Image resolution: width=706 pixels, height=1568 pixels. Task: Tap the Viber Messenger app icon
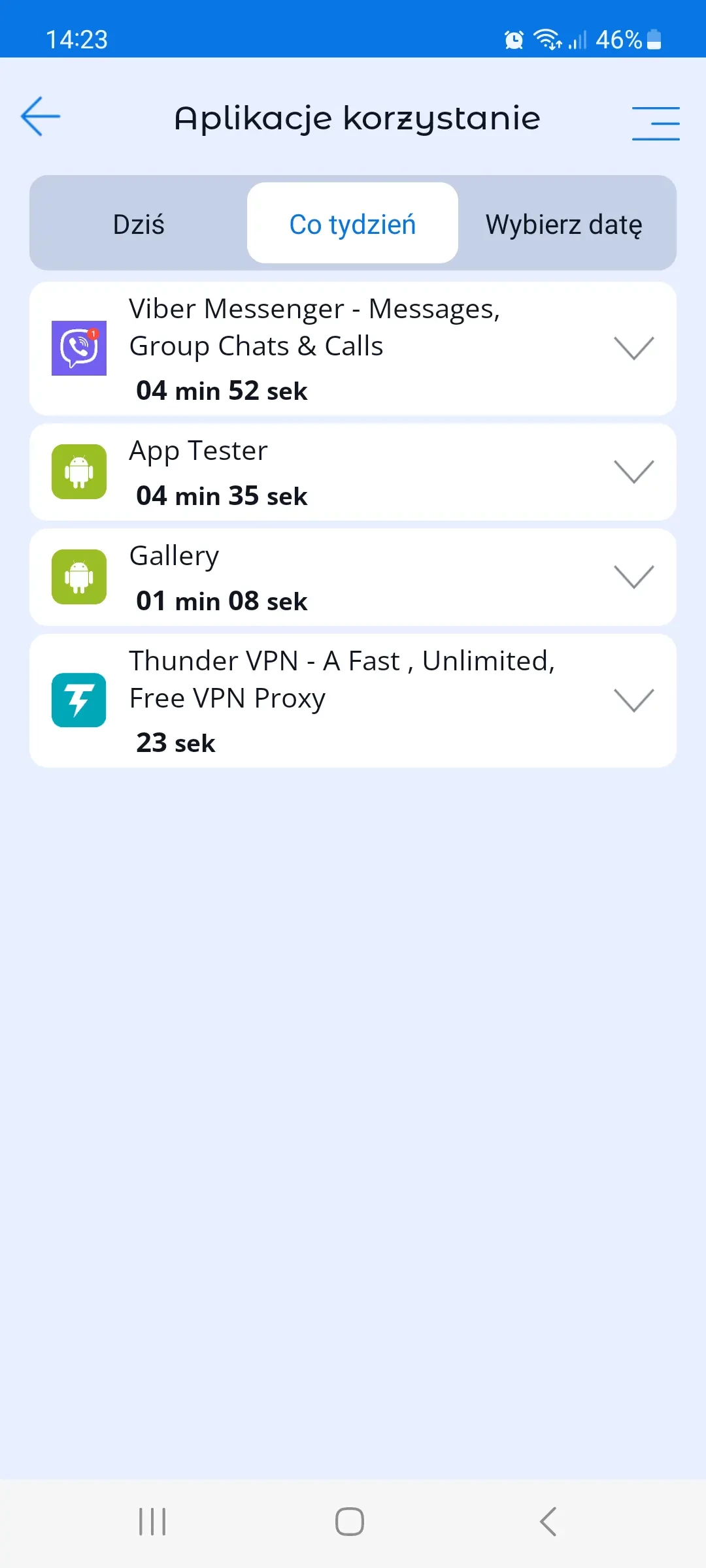click(x=79, y=348)
